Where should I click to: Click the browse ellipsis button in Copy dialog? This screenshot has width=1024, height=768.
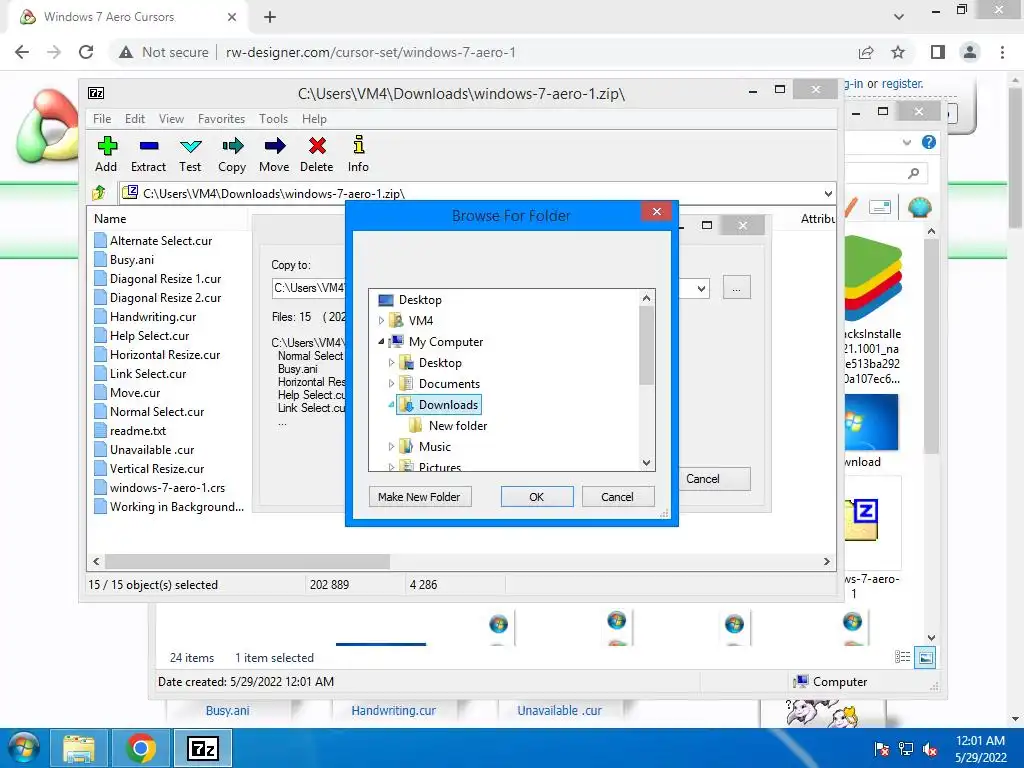[x=737, y=287]
